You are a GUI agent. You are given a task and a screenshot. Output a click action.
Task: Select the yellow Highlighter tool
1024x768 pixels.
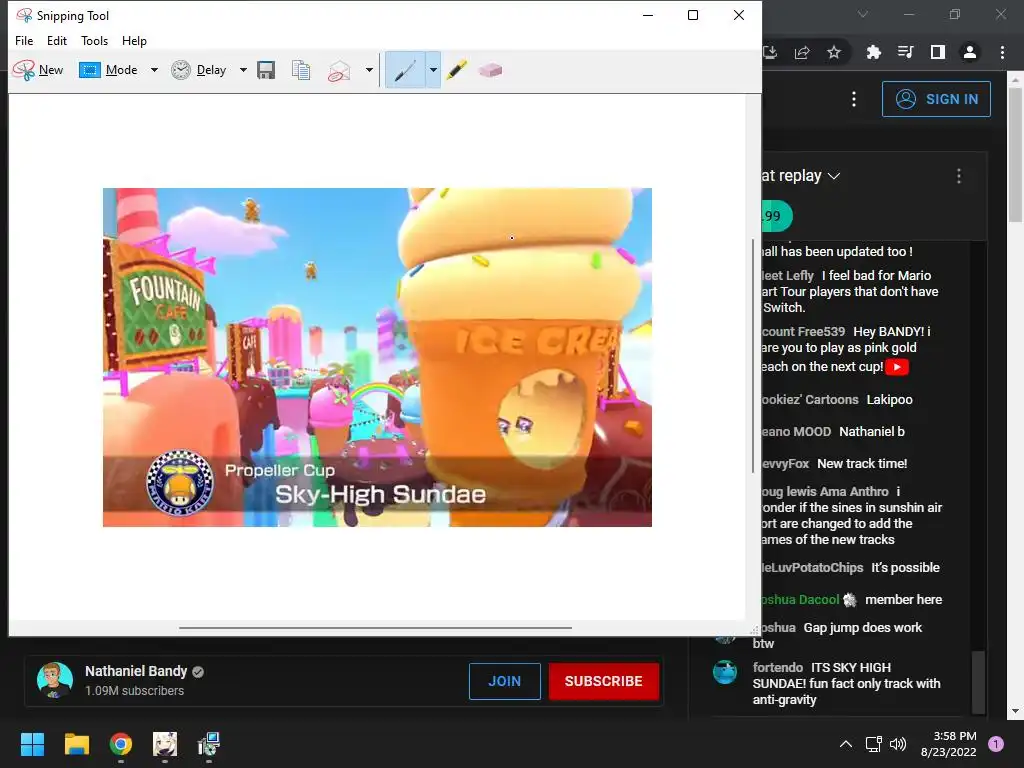point(456,70)
